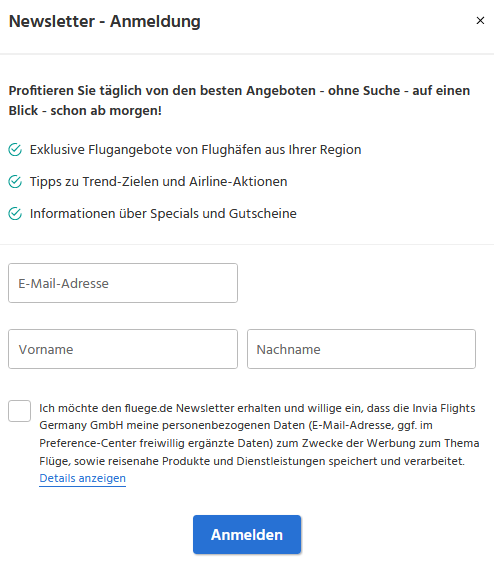Viewport: 494px width, 566px height.
Task: Select the Informationen über Specials benefit text
Action: 163,213
